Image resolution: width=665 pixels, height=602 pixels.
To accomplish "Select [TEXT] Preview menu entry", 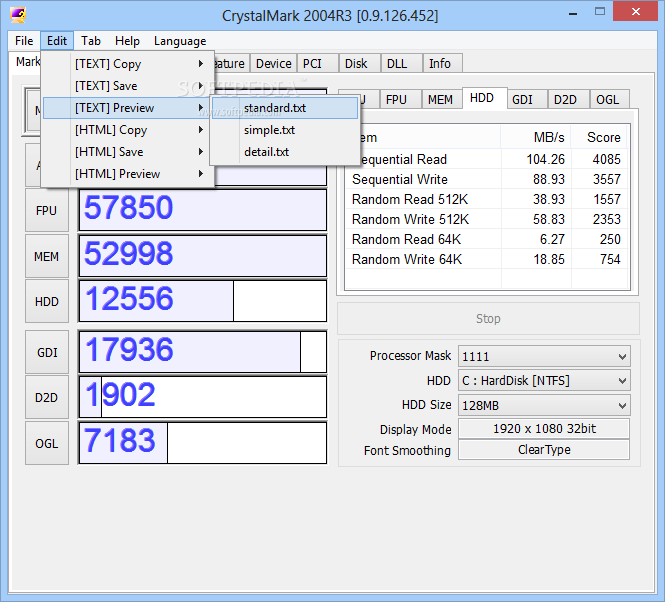I will [x=128, y=108].
